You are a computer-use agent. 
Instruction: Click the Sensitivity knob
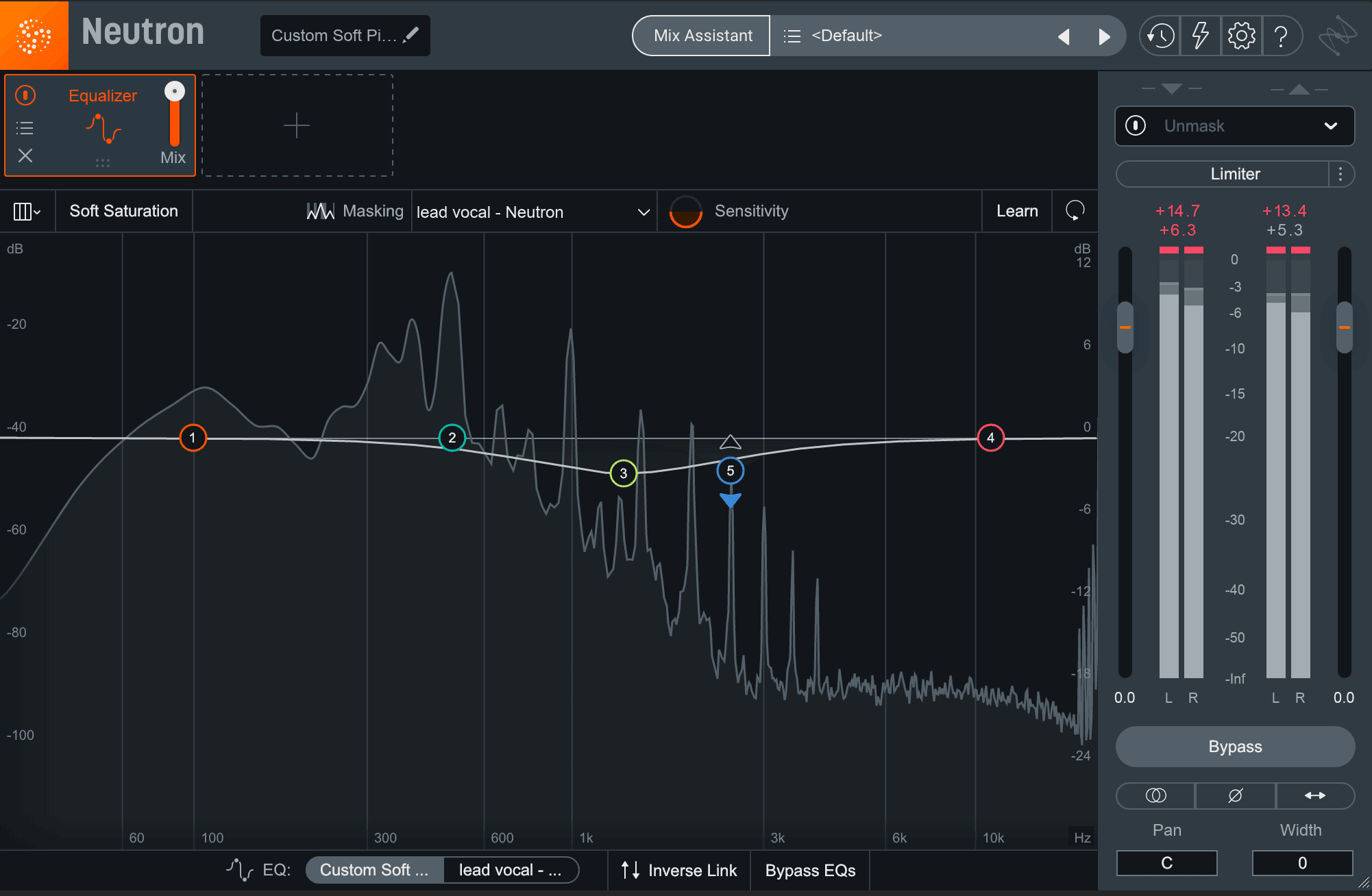[x=685, y=211]
